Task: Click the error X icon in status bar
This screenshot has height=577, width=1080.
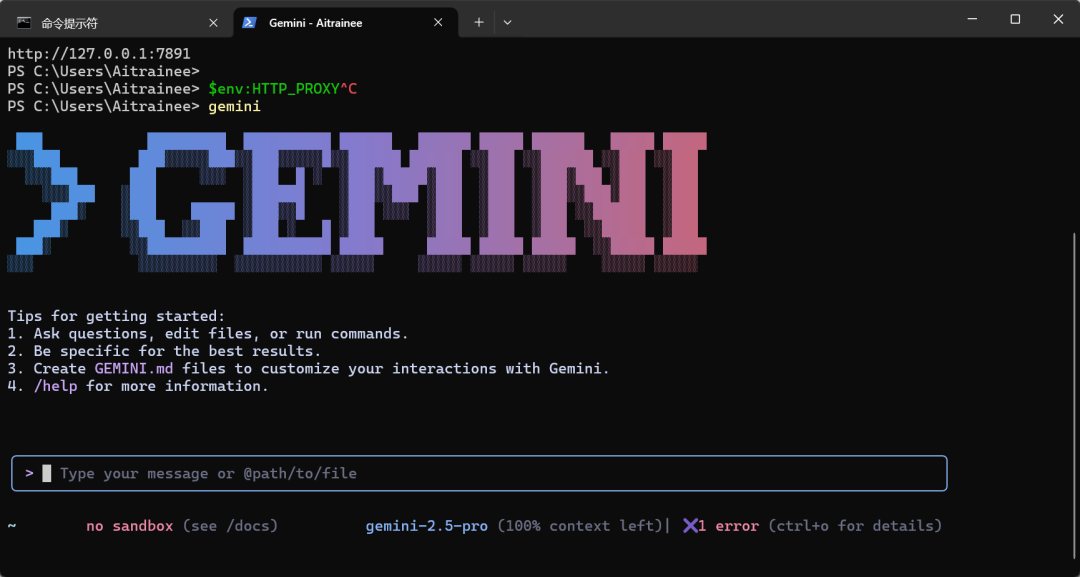Action: (690, 526)
